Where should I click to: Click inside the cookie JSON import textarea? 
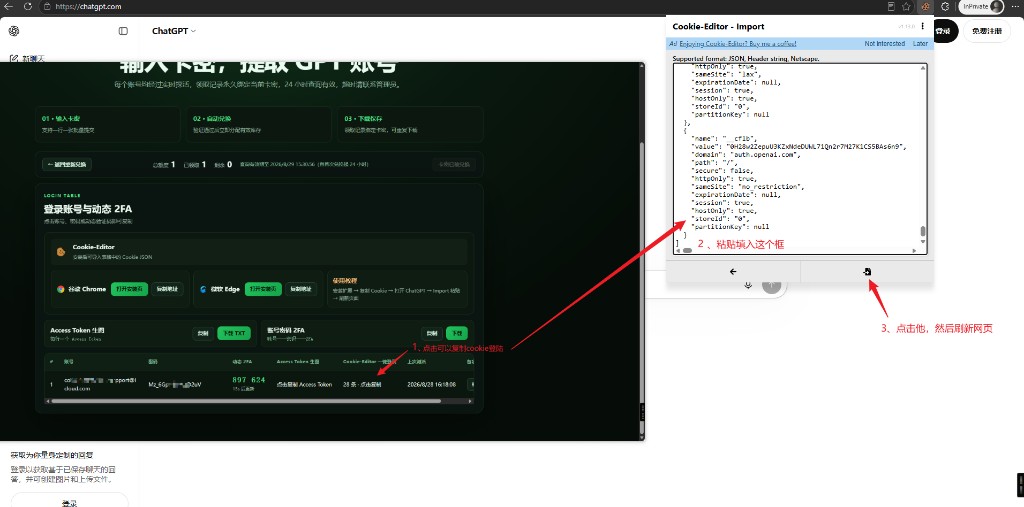click(797, 157)
